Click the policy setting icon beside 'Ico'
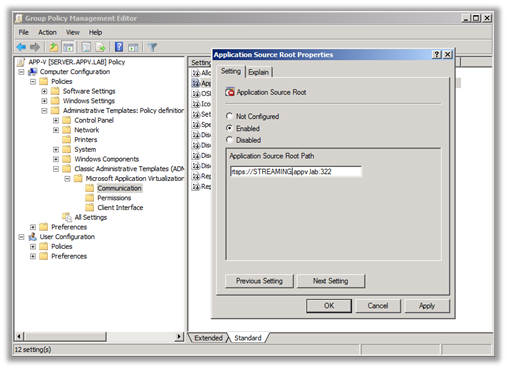This screenshot has width=507, height=369. coord(196,104)
